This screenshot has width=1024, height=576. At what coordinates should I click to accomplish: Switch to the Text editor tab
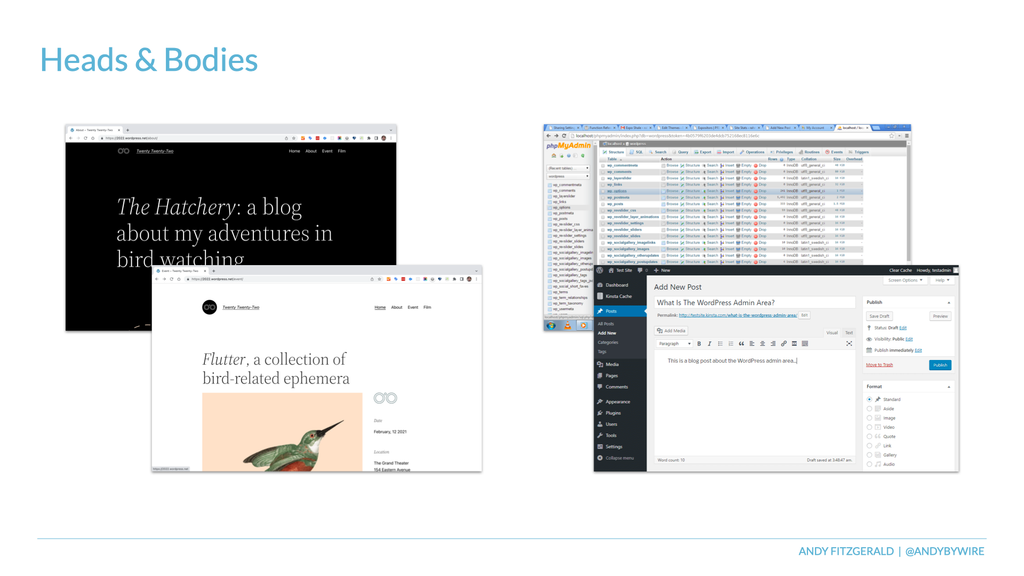(848, 332)
